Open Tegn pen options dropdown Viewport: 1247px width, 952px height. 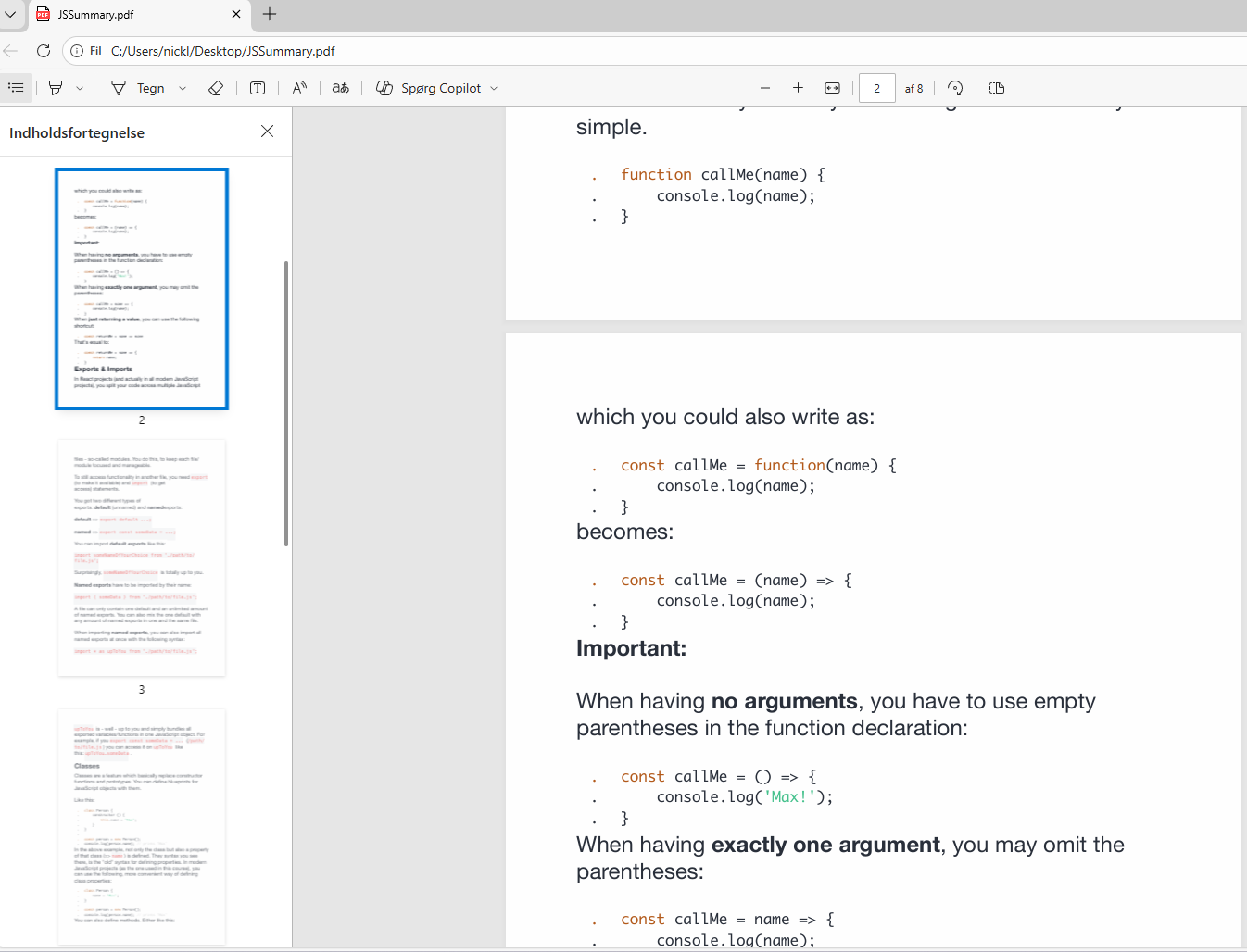point(183,89)
